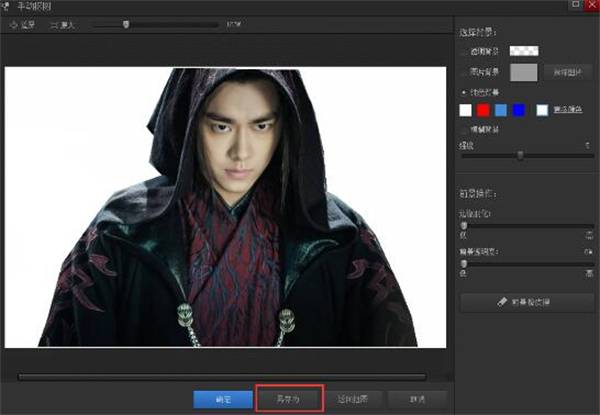Image resolution: width=600 pixels, height=415 pixels.
Task: Choose the light blue color swatch
Action: click(x=501, y=110)
